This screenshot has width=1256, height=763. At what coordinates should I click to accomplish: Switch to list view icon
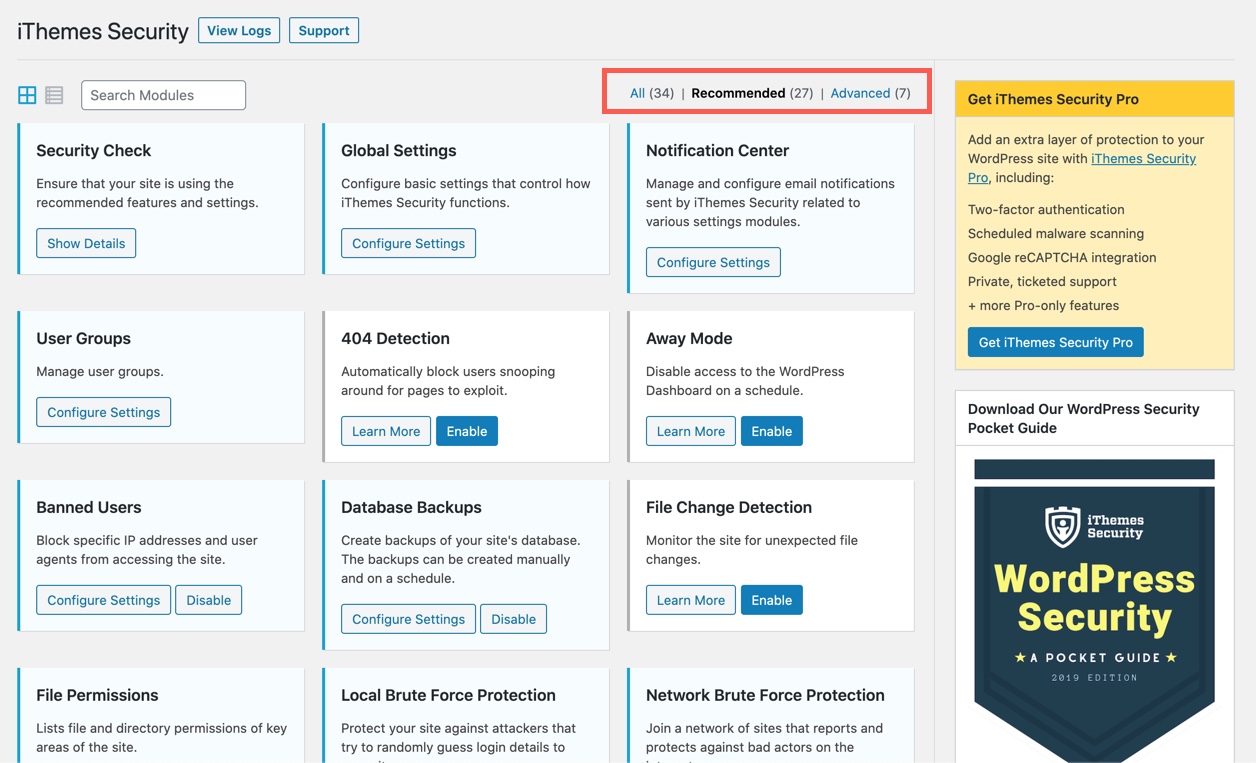54,95
